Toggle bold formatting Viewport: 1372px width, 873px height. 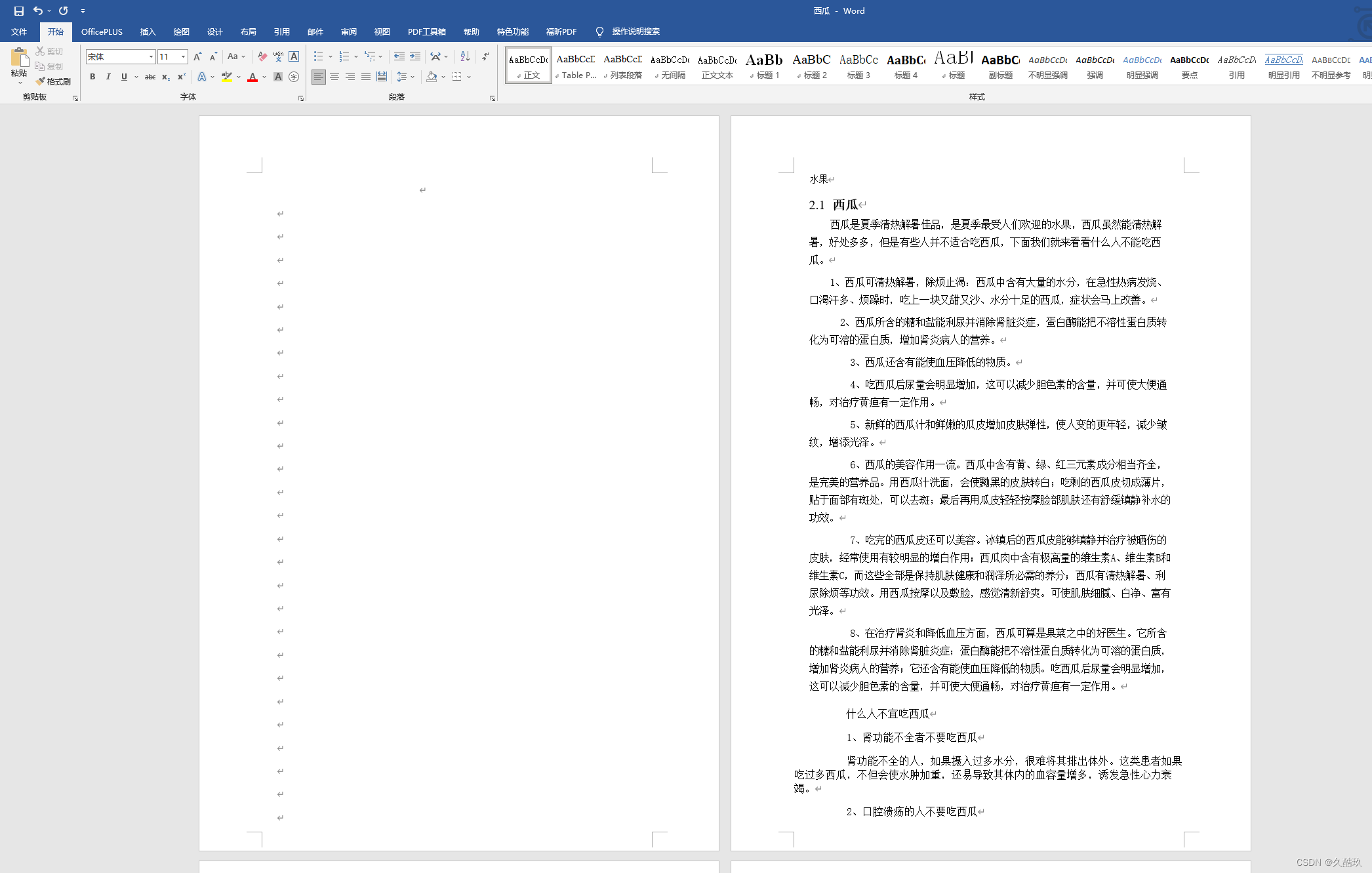click(x=92, y=77)
